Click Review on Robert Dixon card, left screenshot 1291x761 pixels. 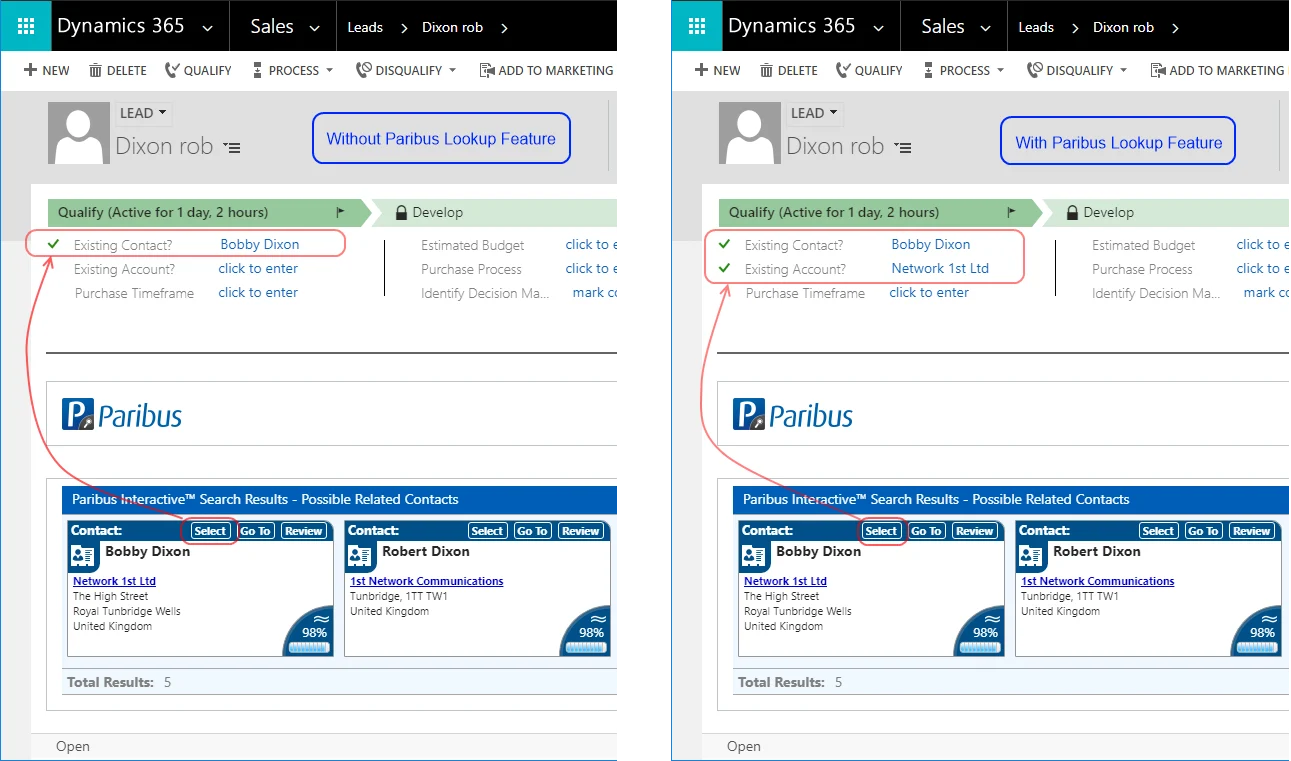coord(580,531)
